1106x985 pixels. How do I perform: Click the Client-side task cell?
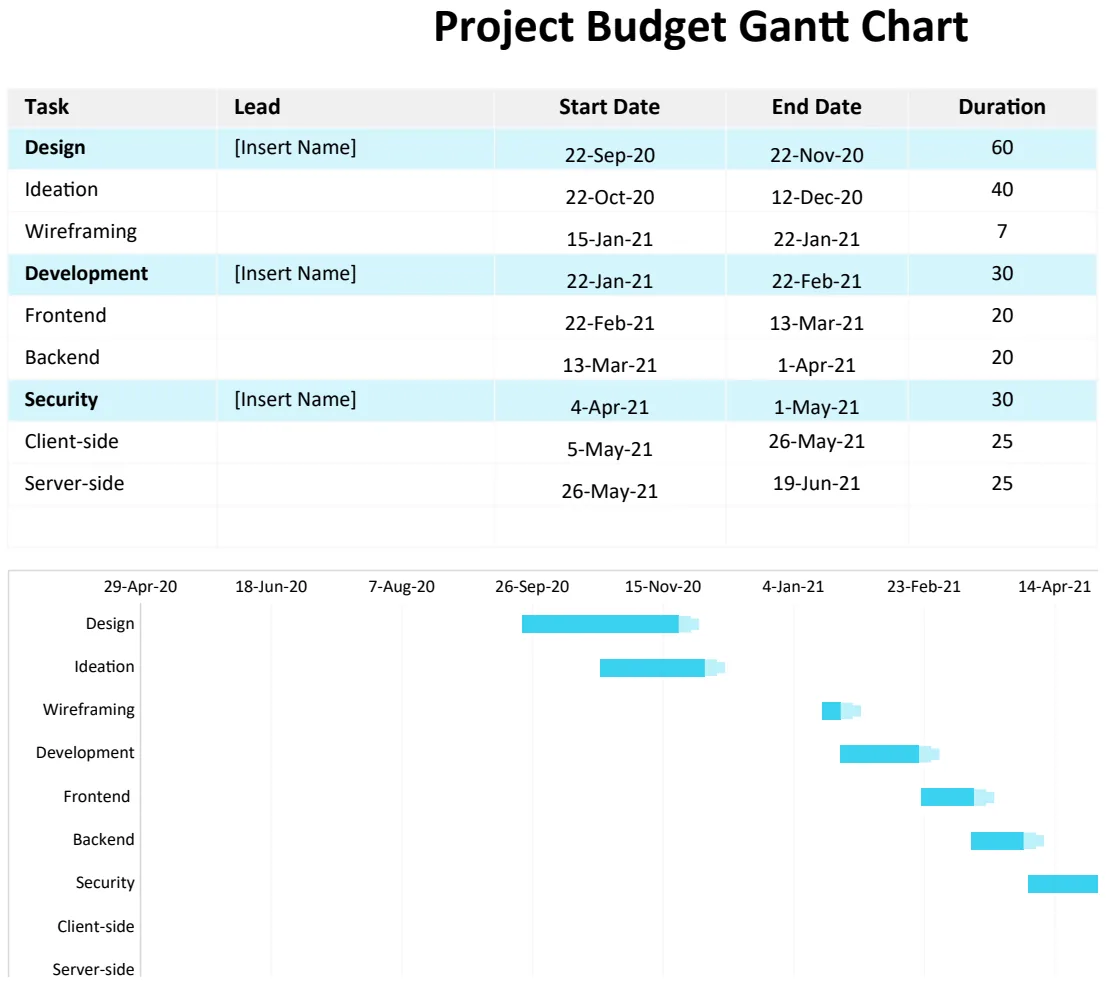pos(71,441)
